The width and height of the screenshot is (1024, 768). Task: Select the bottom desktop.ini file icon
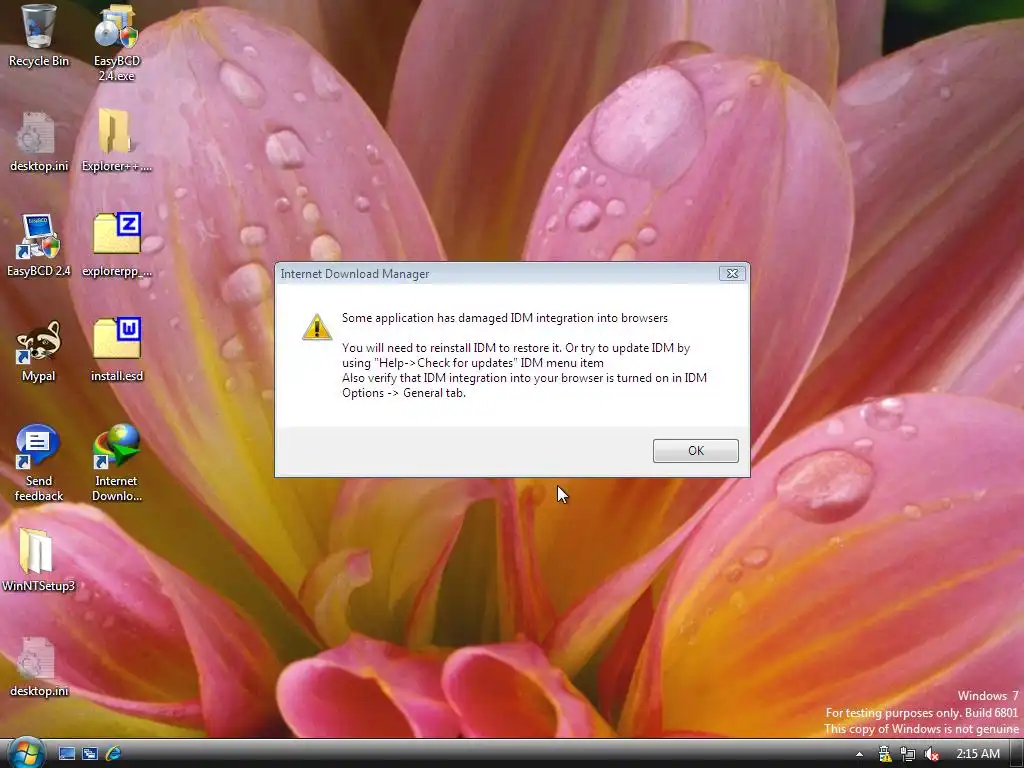39,667
